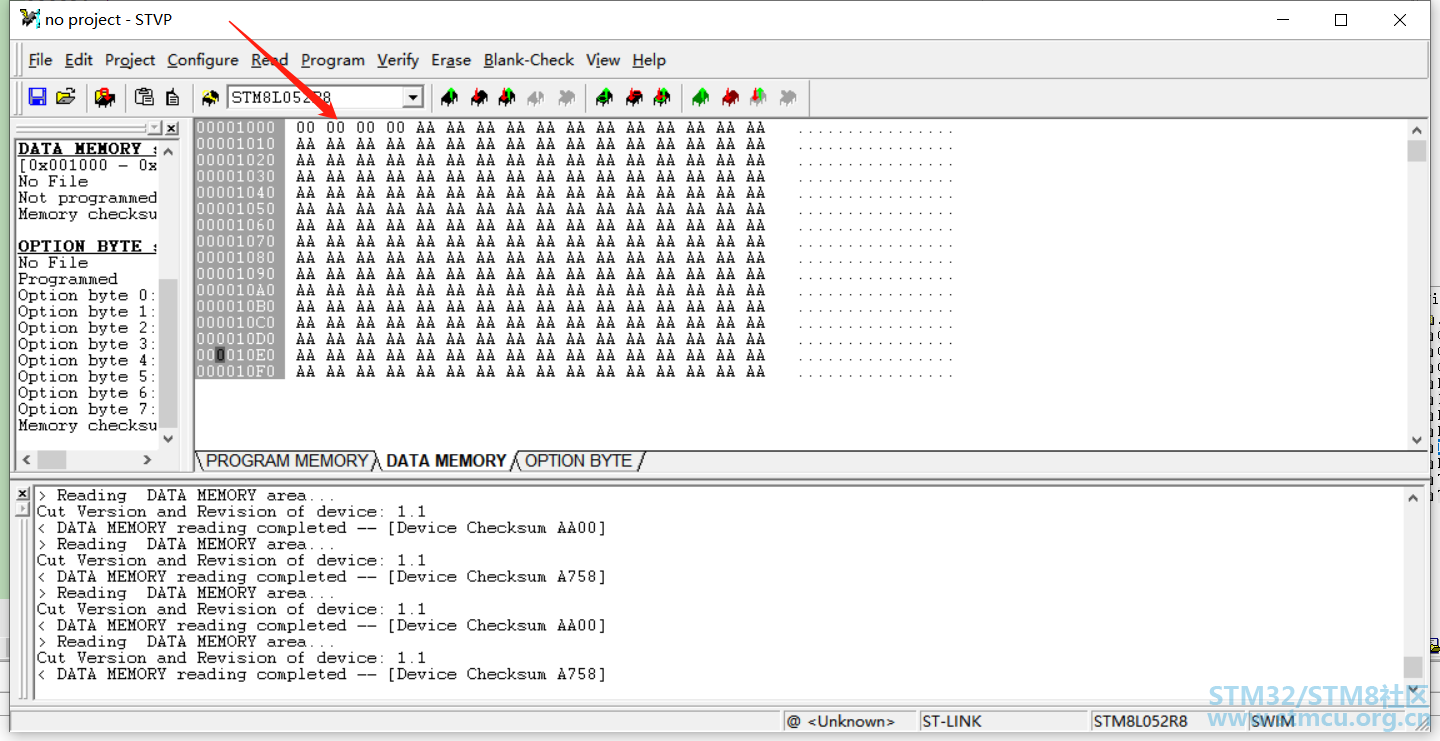Close the memory info side panel
The height and width of the screenshot is (741, 1440).
(x=172, y=128)
